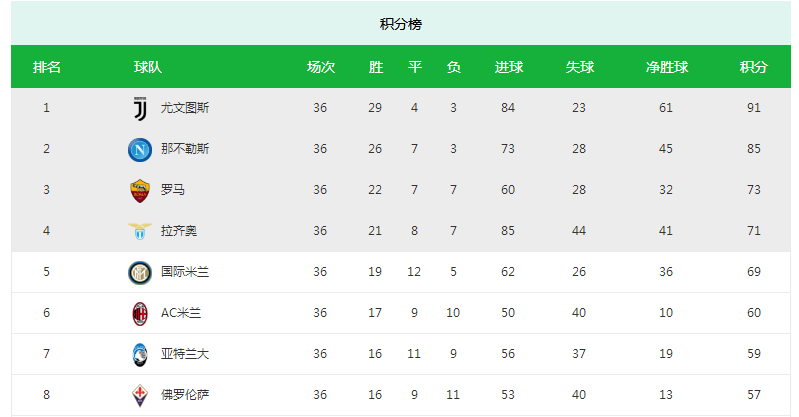Click the Inter Milan crest icon

pos(139,272)
